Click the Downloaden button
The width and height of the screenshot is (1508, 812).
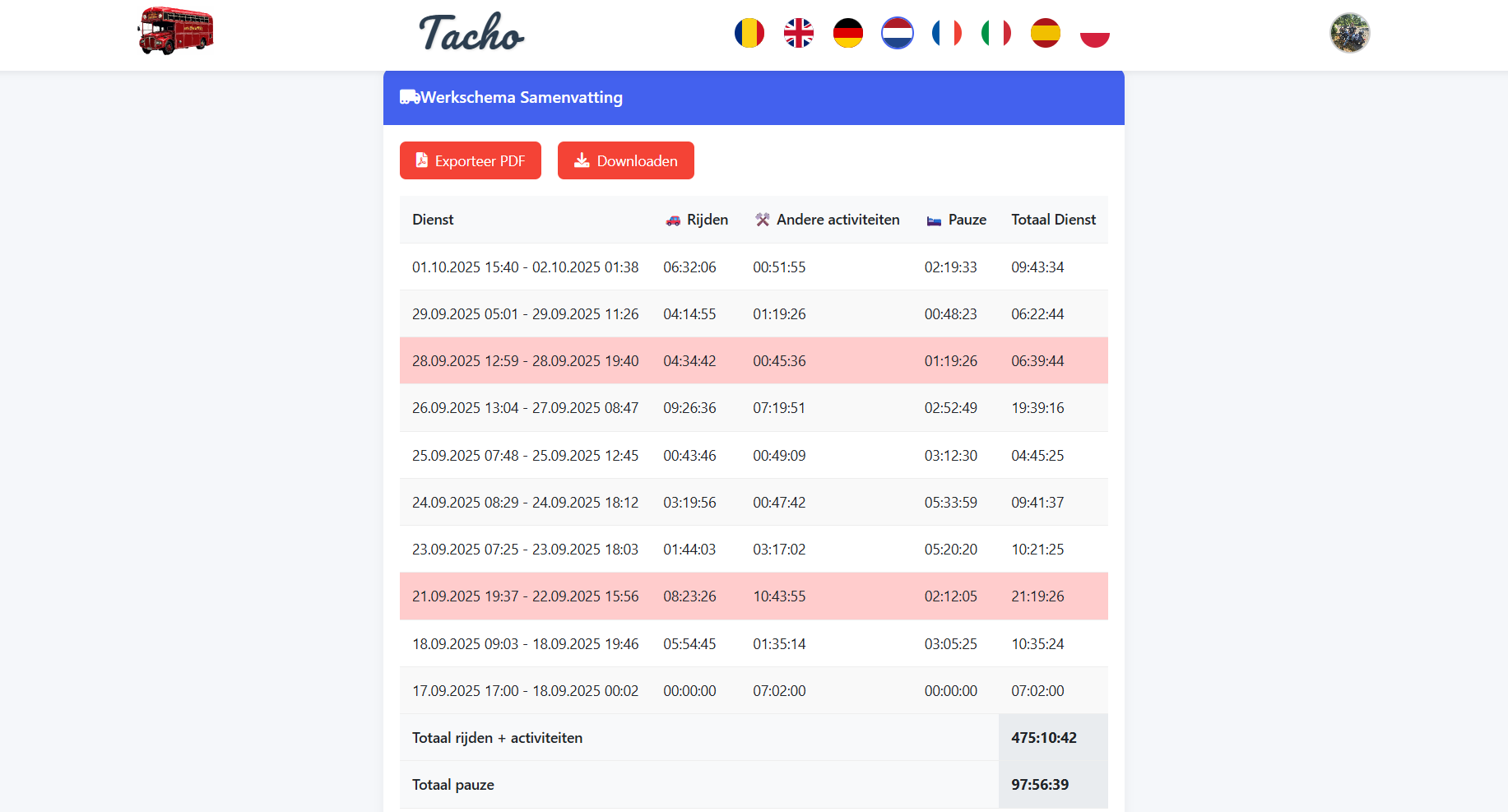[x=625, y=160]
